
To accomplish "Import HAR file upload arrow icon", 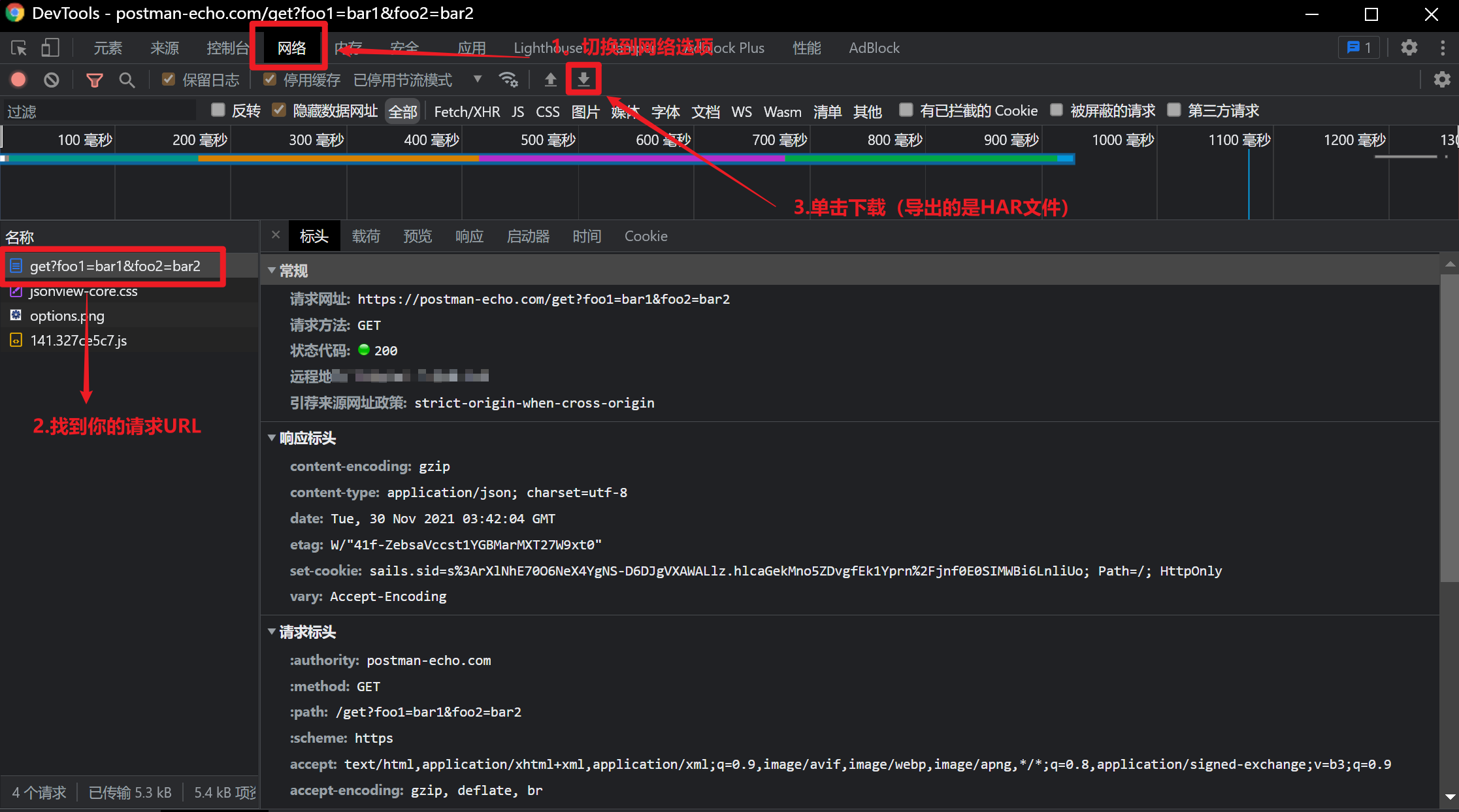I will coord(551,80).
